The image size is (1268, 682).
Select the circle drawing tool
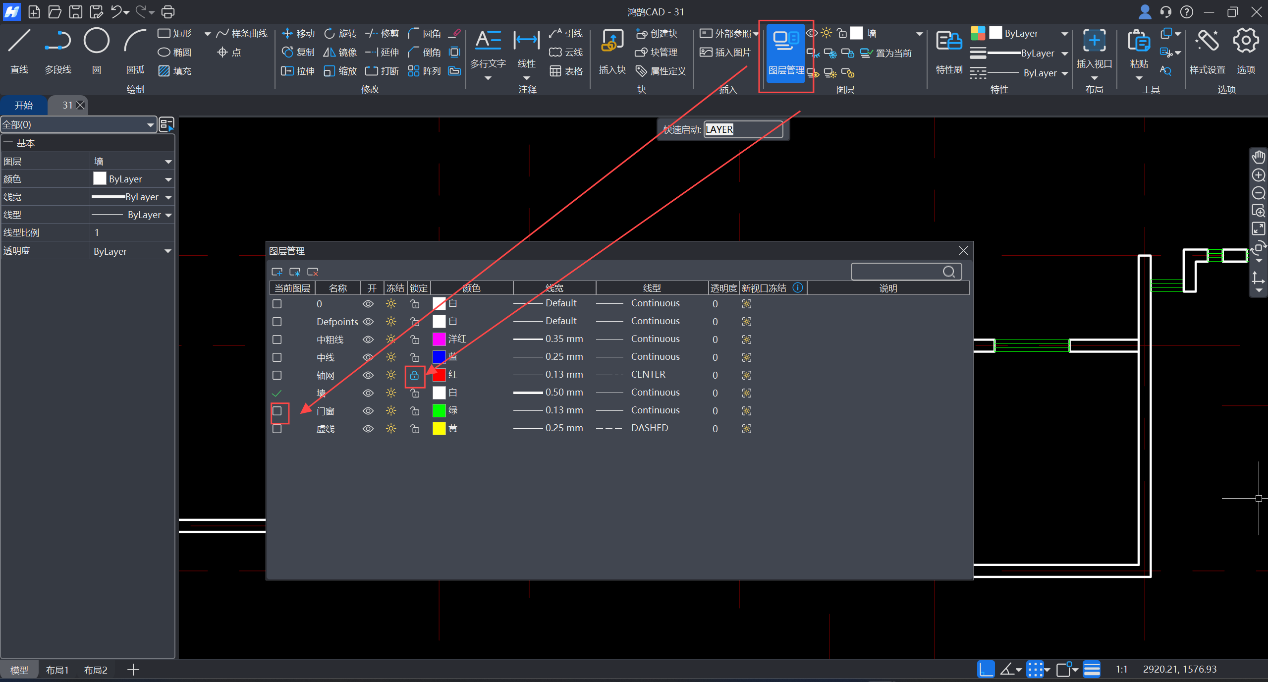96,50
